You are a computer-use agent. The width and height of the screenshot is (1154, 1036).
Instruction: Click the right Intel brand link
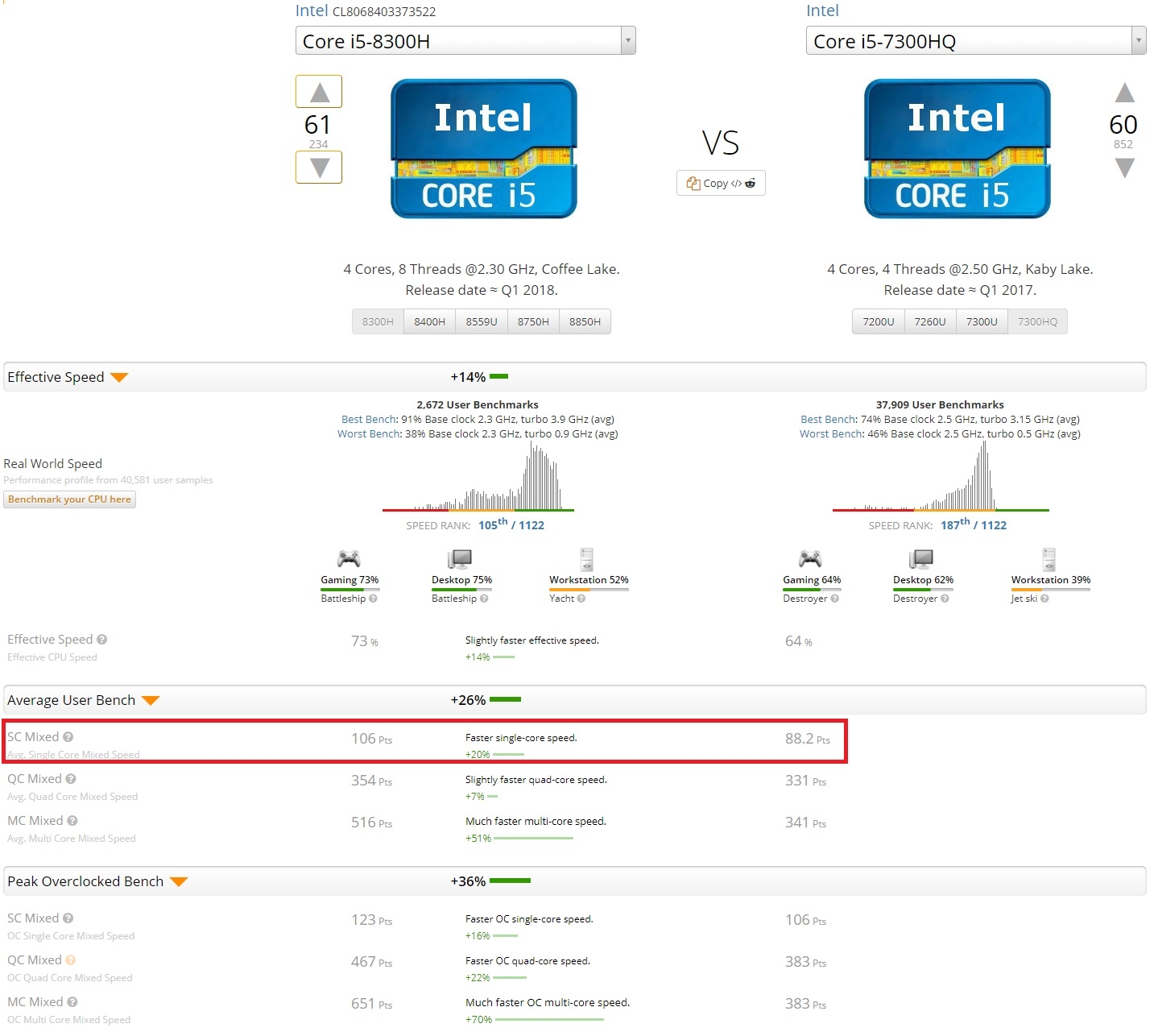coord(822,10)
